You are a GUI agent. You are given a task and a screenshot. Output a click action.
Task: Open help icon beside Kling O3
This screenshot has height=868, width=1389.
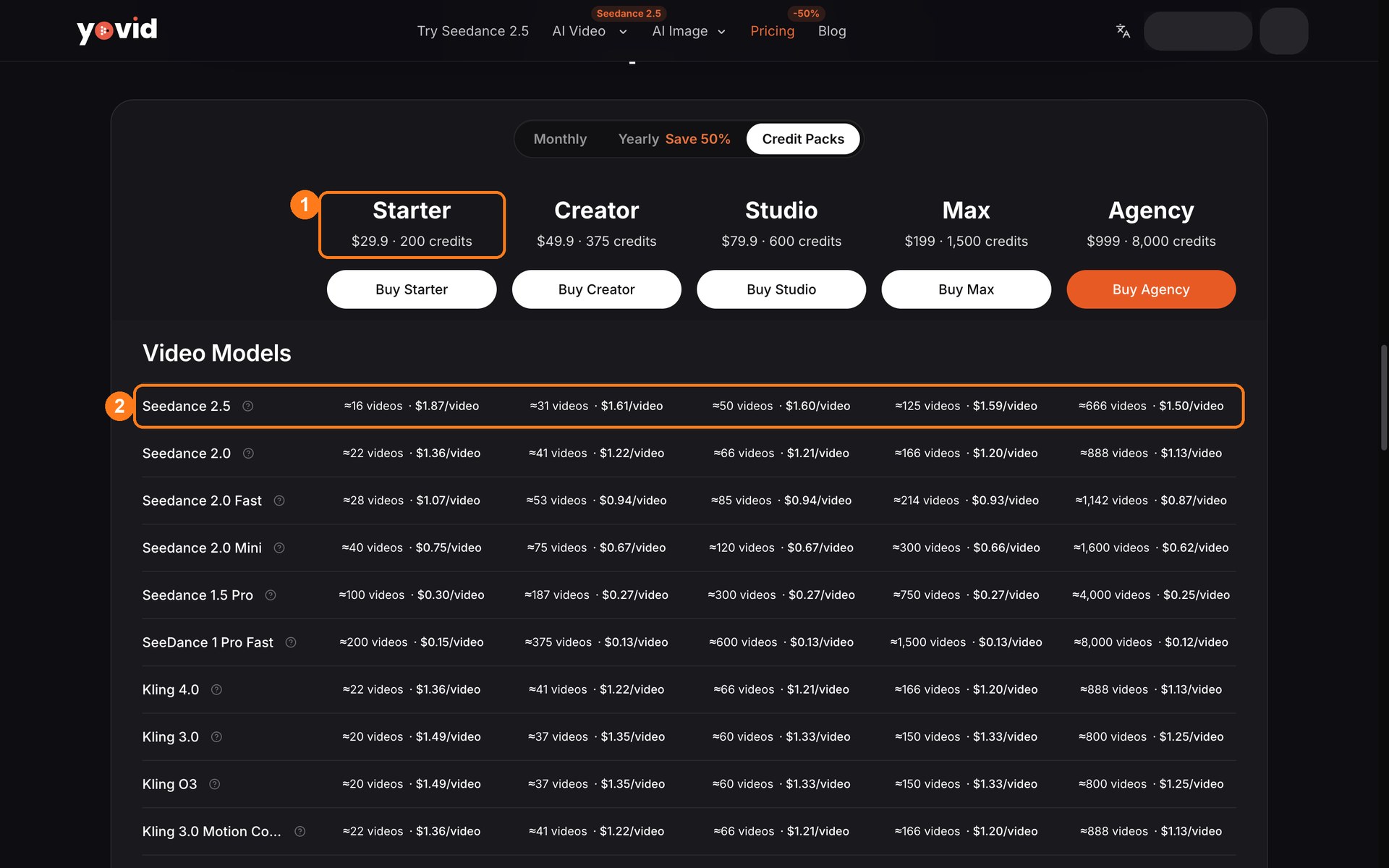tap(215, 784)
